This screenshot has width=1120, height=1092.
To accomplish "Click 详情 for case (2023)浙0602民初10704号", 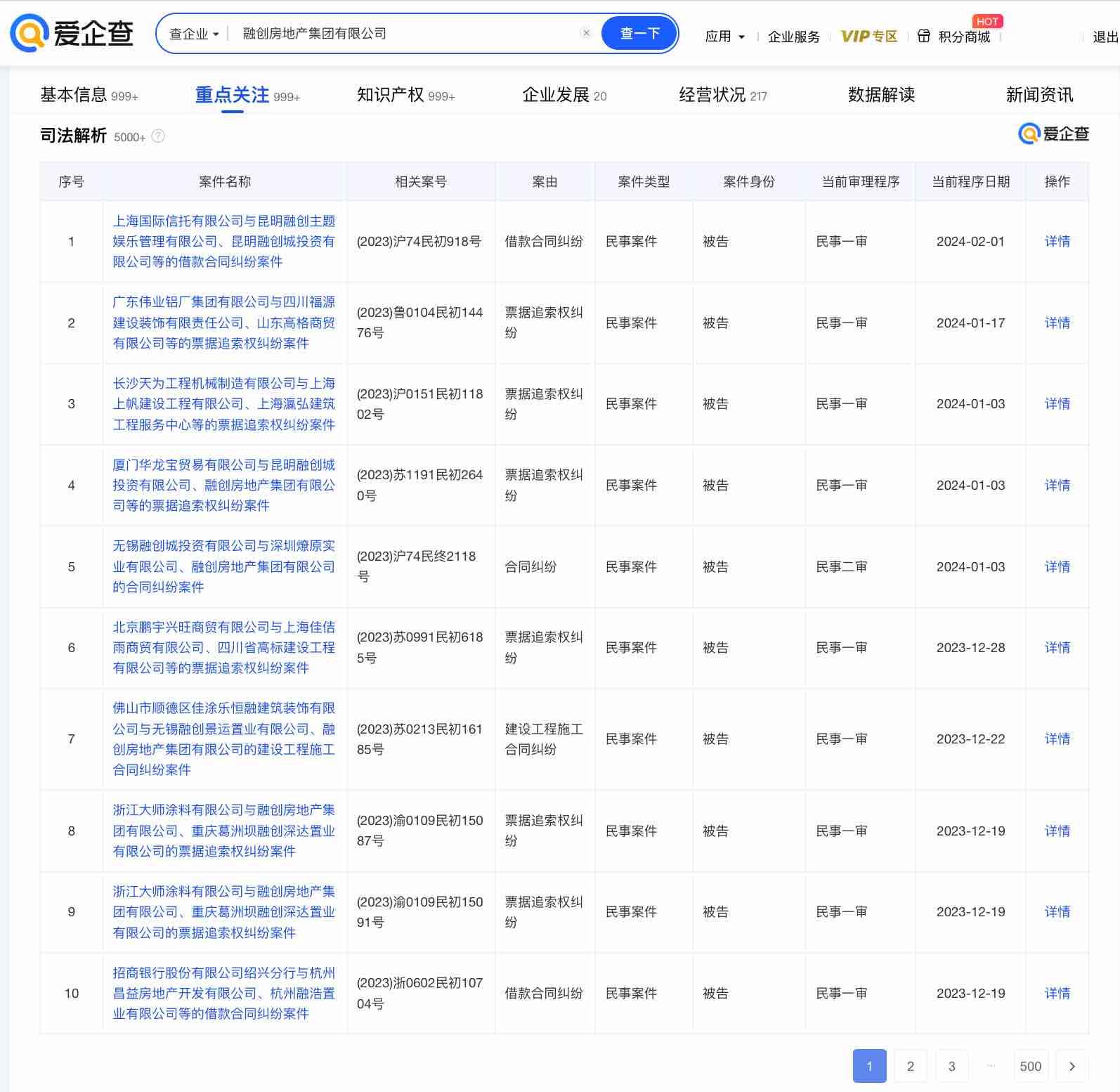I will click(x=1057, y=993).
